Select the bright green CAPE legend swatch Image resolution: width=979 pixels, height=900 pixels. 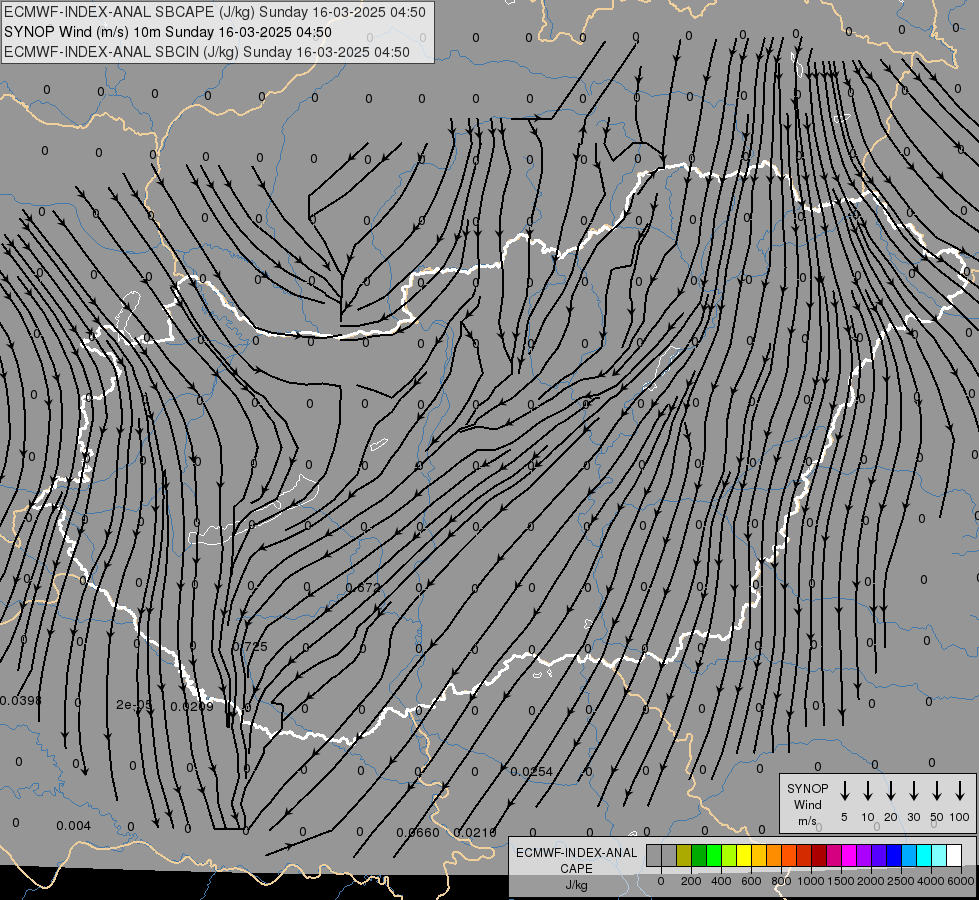[714, 855]
